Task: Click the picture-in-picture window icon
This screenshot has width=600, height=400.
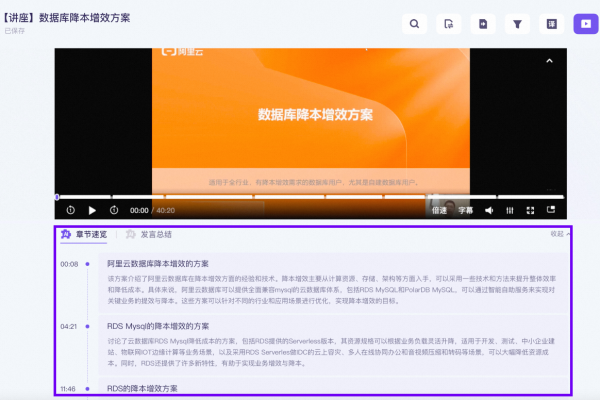Action: [551, 209]
